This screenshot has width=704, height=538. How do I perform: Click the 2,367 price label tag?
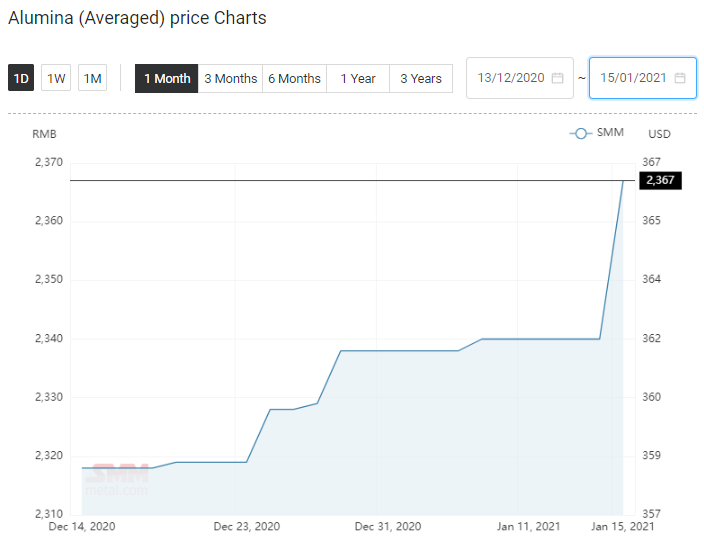coord(660,181)
